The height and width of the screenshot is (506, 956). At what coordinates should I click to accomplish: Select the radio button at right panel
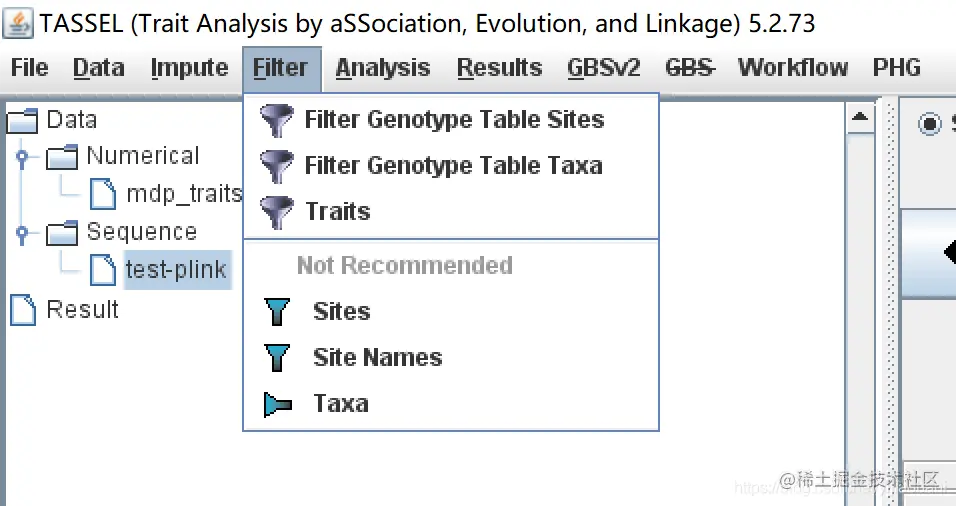click(930, 123)
